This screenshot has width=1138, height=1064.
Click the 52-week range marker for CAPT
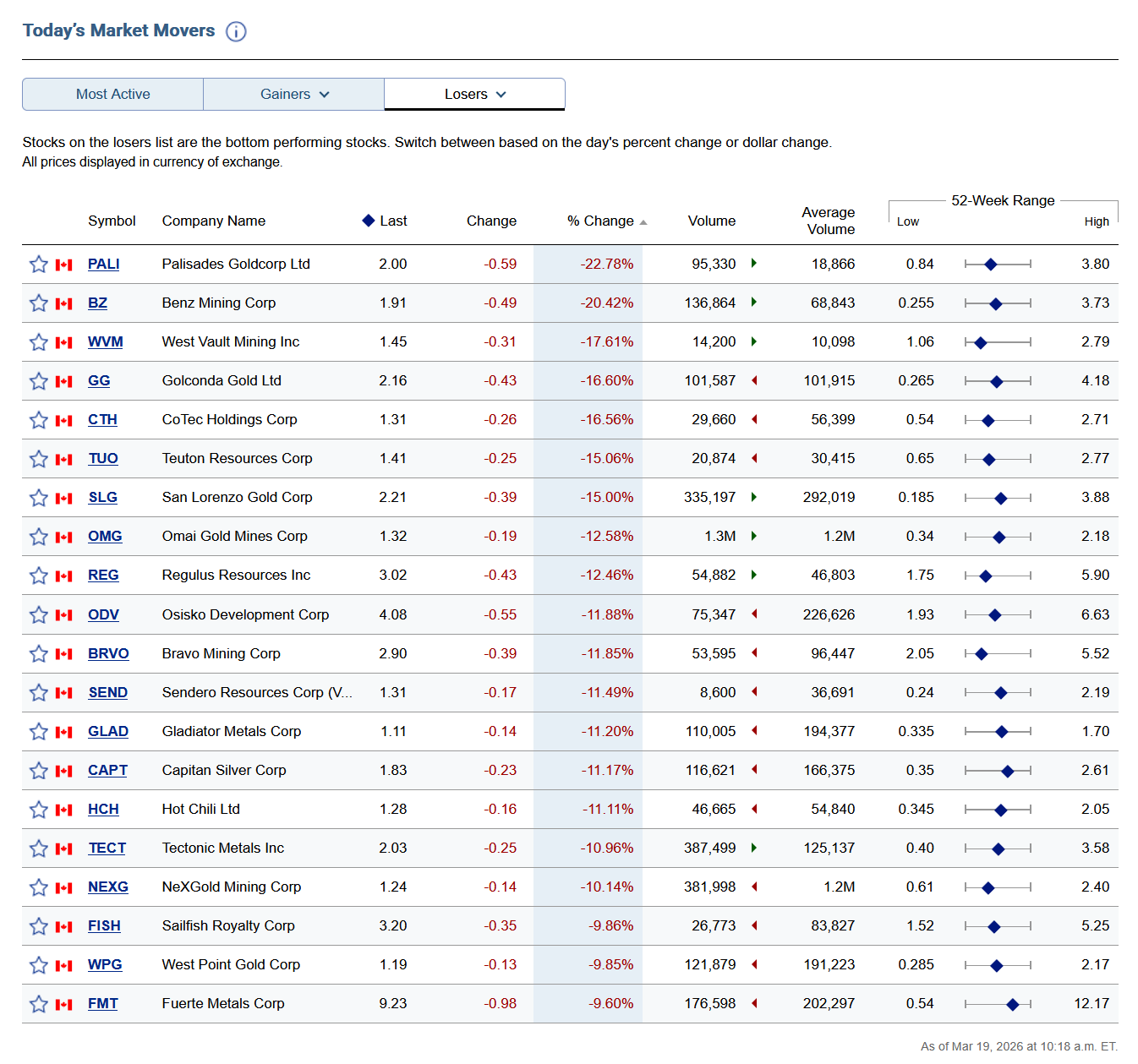coord(1007,771)
